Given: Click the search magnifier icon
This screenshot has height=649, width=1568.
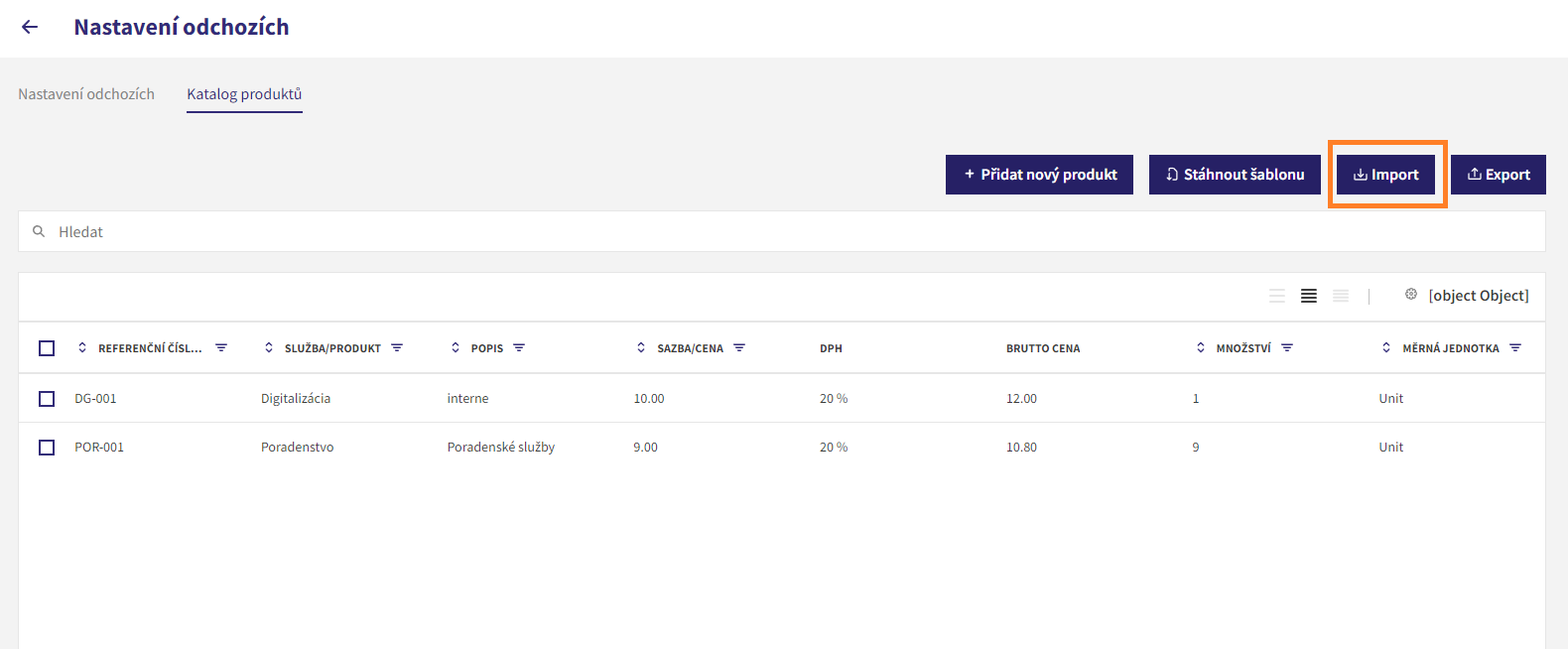Looking at the screenshot, I should point(39,231).
